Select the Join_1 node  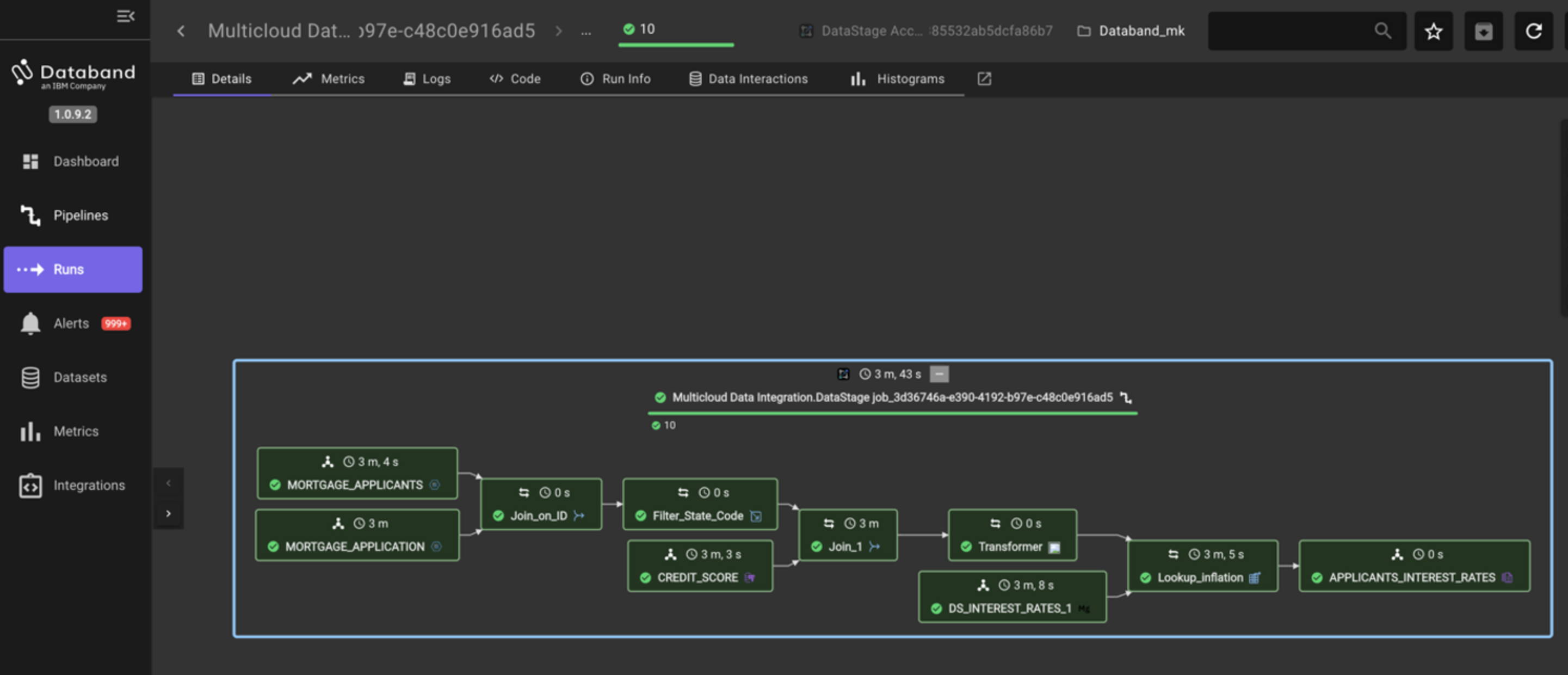pos(848,535)
